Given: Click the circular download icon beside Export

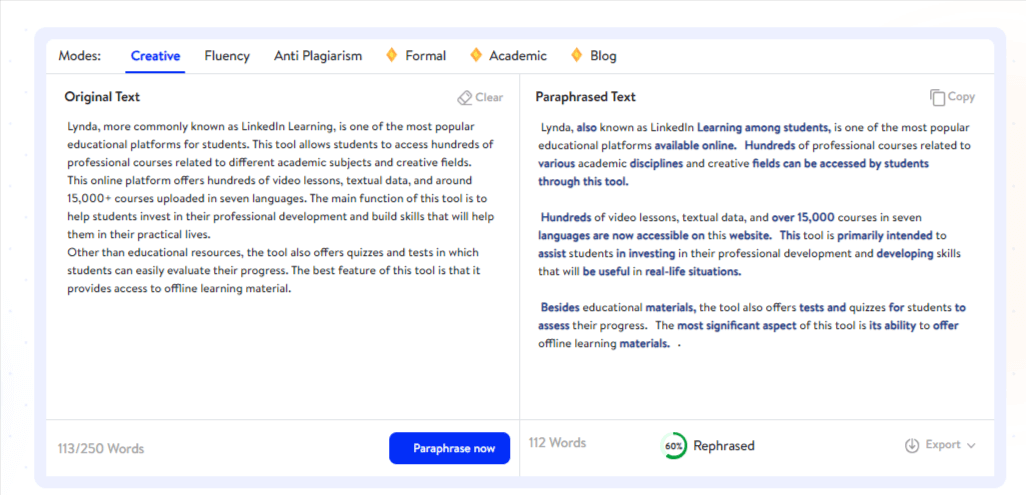Looking at the screenshot, I should point(912,446).
